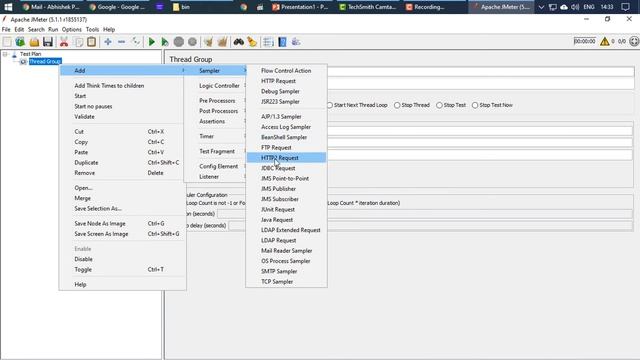
Task: Click the Search binoculars icon
Action: coord(238,42)
